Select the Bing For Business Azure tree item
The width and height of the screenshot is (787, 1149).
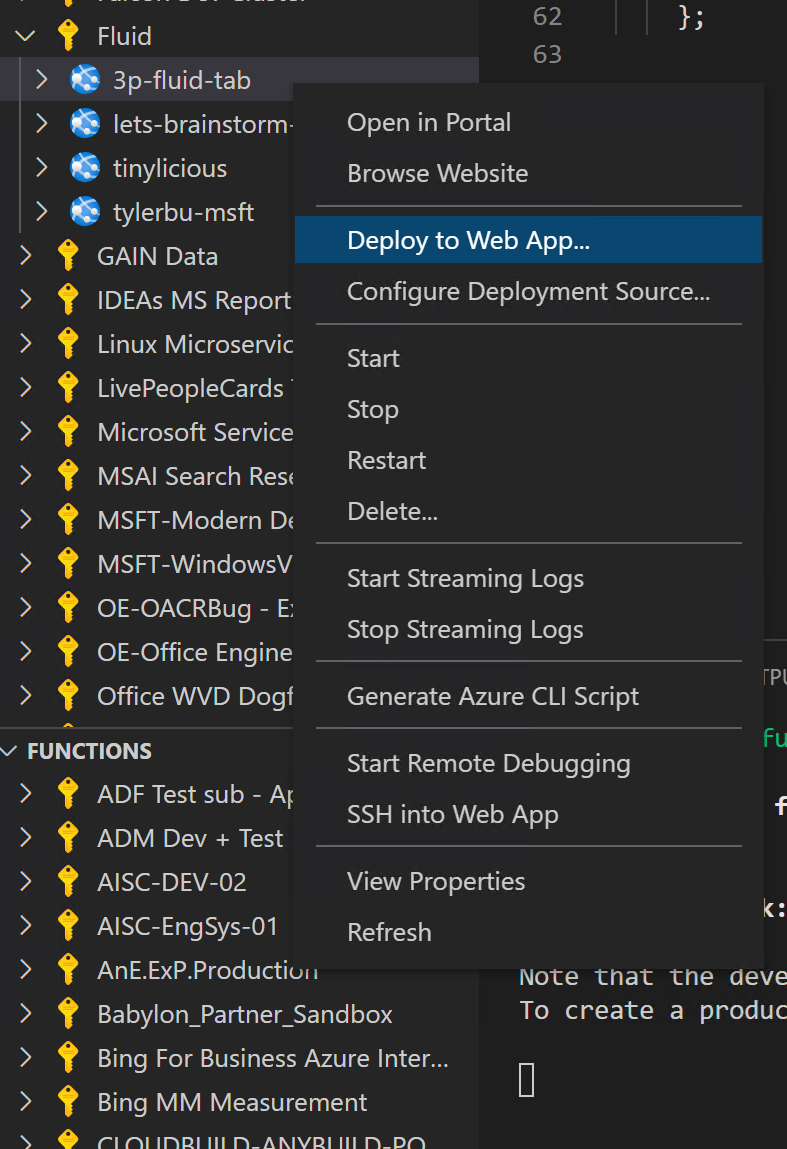(x=272, y=1058)
